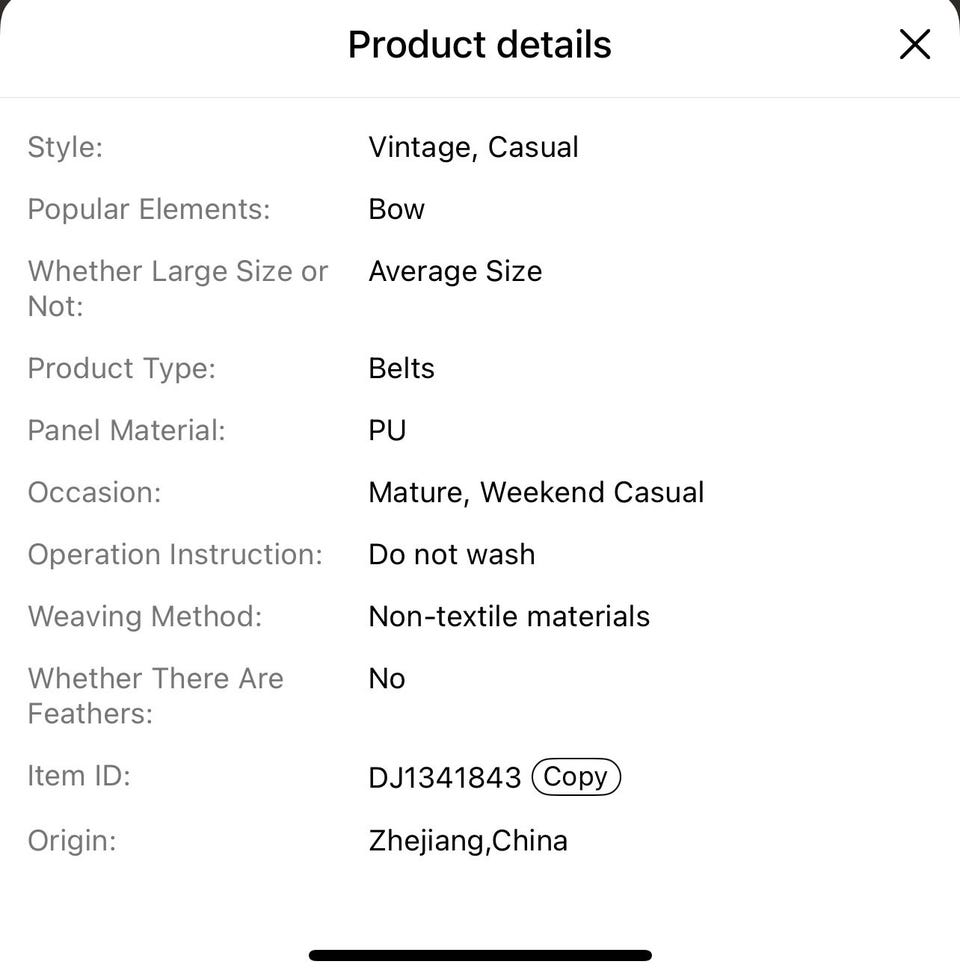The image size is (960, 979).
Task: Tap the Panel Material label
Action: [127, 430]
